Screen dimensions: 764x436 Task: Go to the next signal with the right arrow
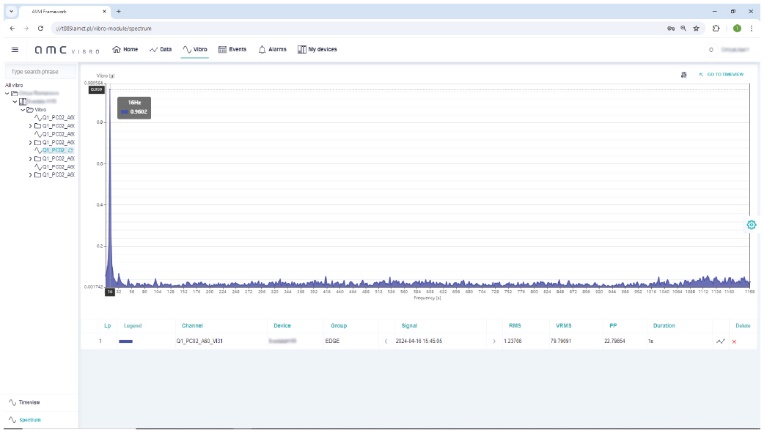[493, 342]
